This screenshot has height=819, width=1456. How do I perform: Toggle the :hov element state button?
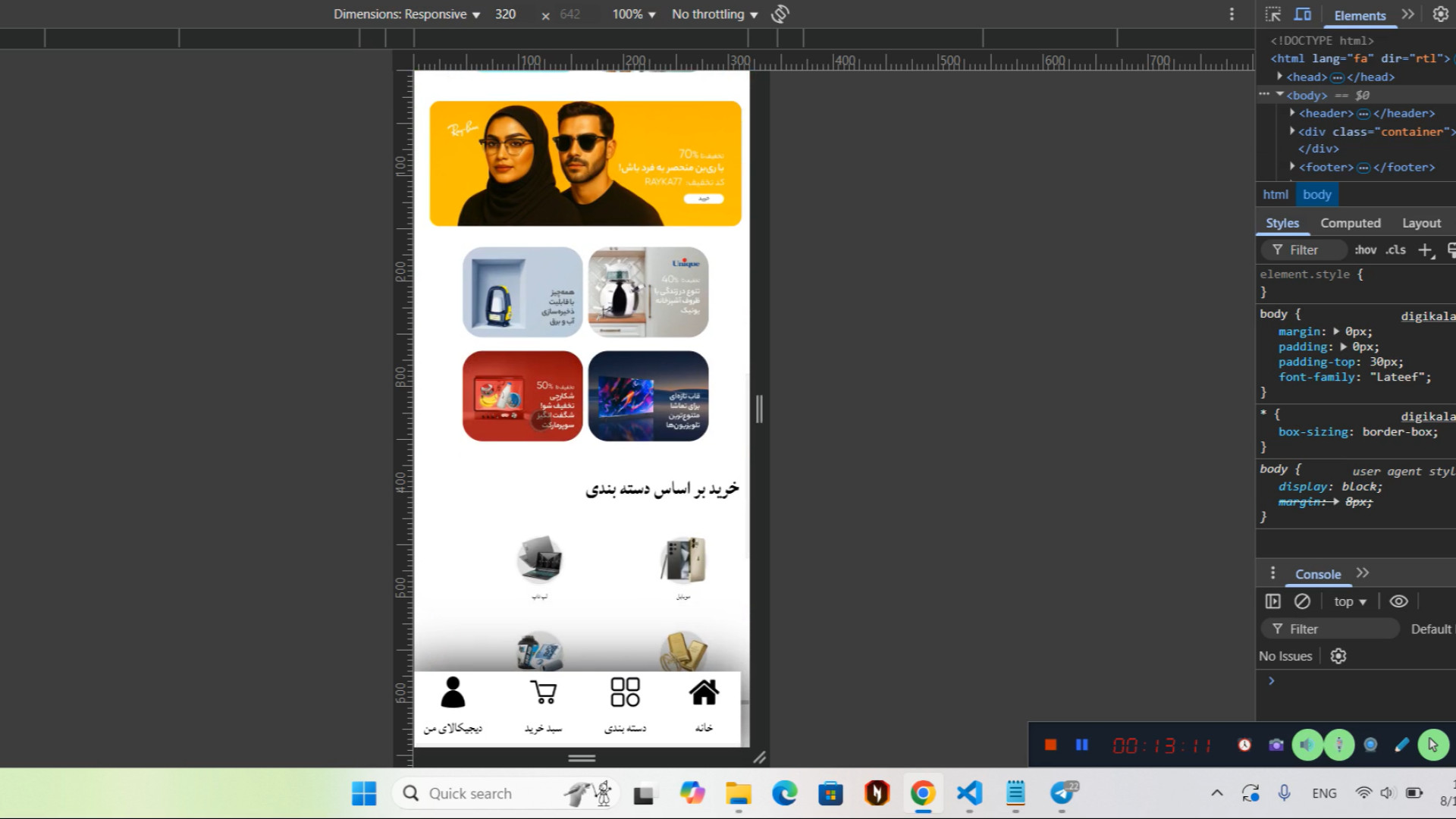pyautogui.click(x=1365, y=249)
